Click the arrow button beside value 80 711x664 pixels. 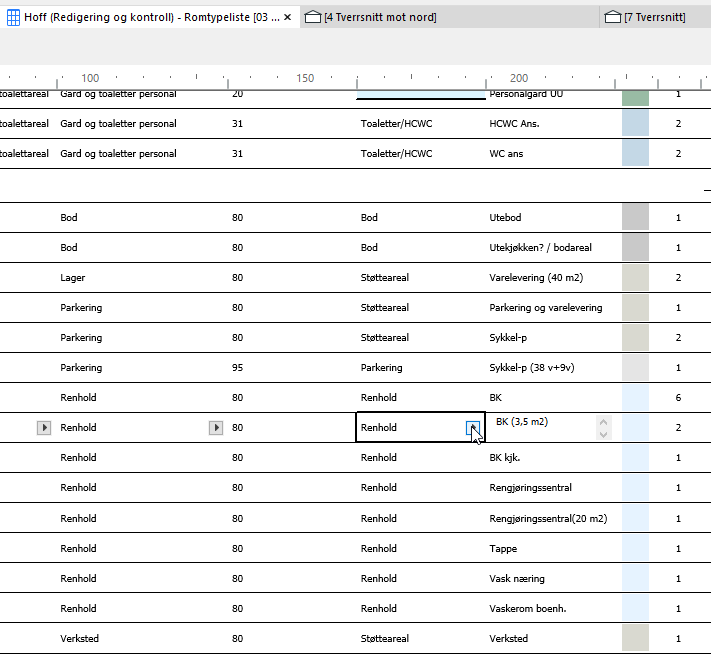tap(215, 428)
